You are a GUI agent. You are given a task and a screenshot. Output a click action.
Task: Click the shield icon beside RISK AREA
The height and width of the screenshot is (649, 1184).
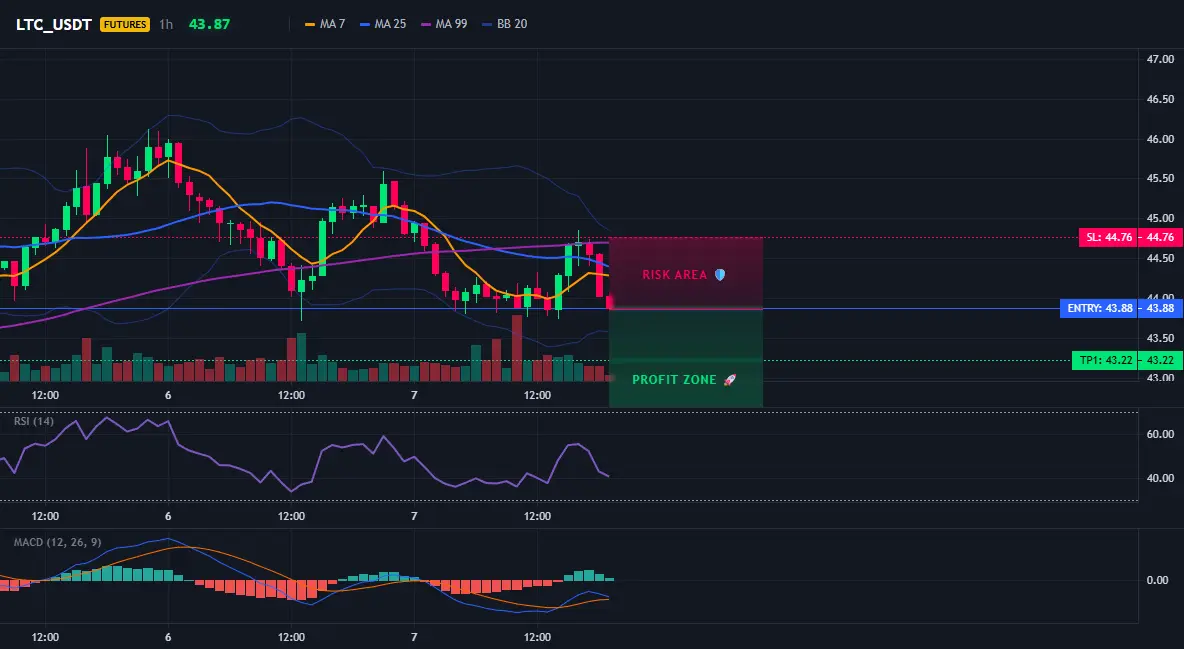tap(720, 275)
